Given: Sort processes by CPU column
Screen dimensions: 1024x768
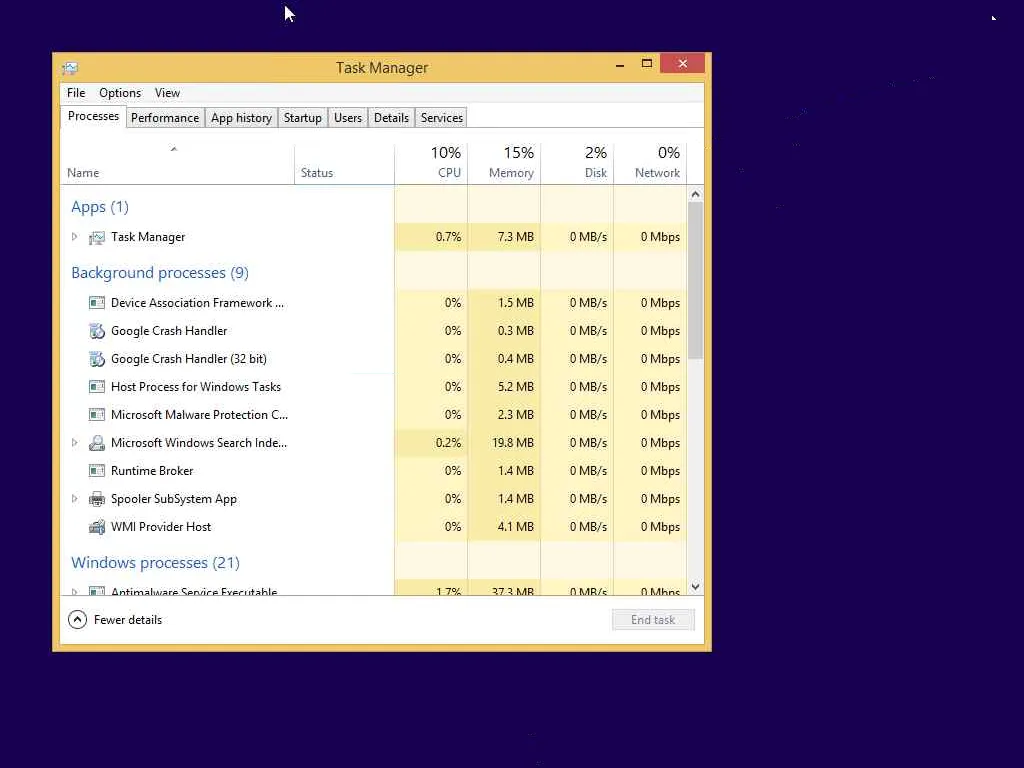Looking at the screenshot, I should tap(431, 163).
